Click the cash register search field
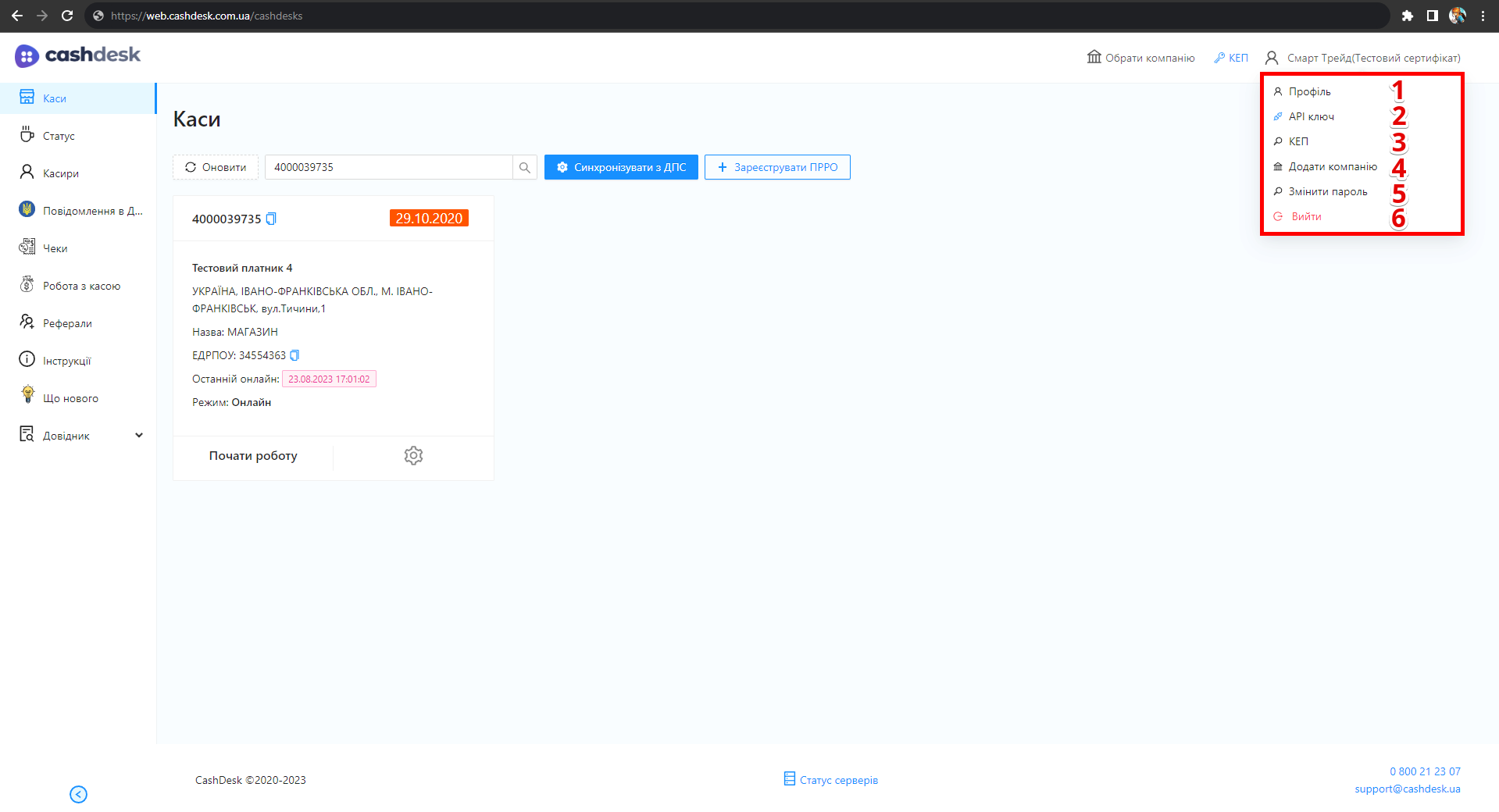 [x=388, y=168]
